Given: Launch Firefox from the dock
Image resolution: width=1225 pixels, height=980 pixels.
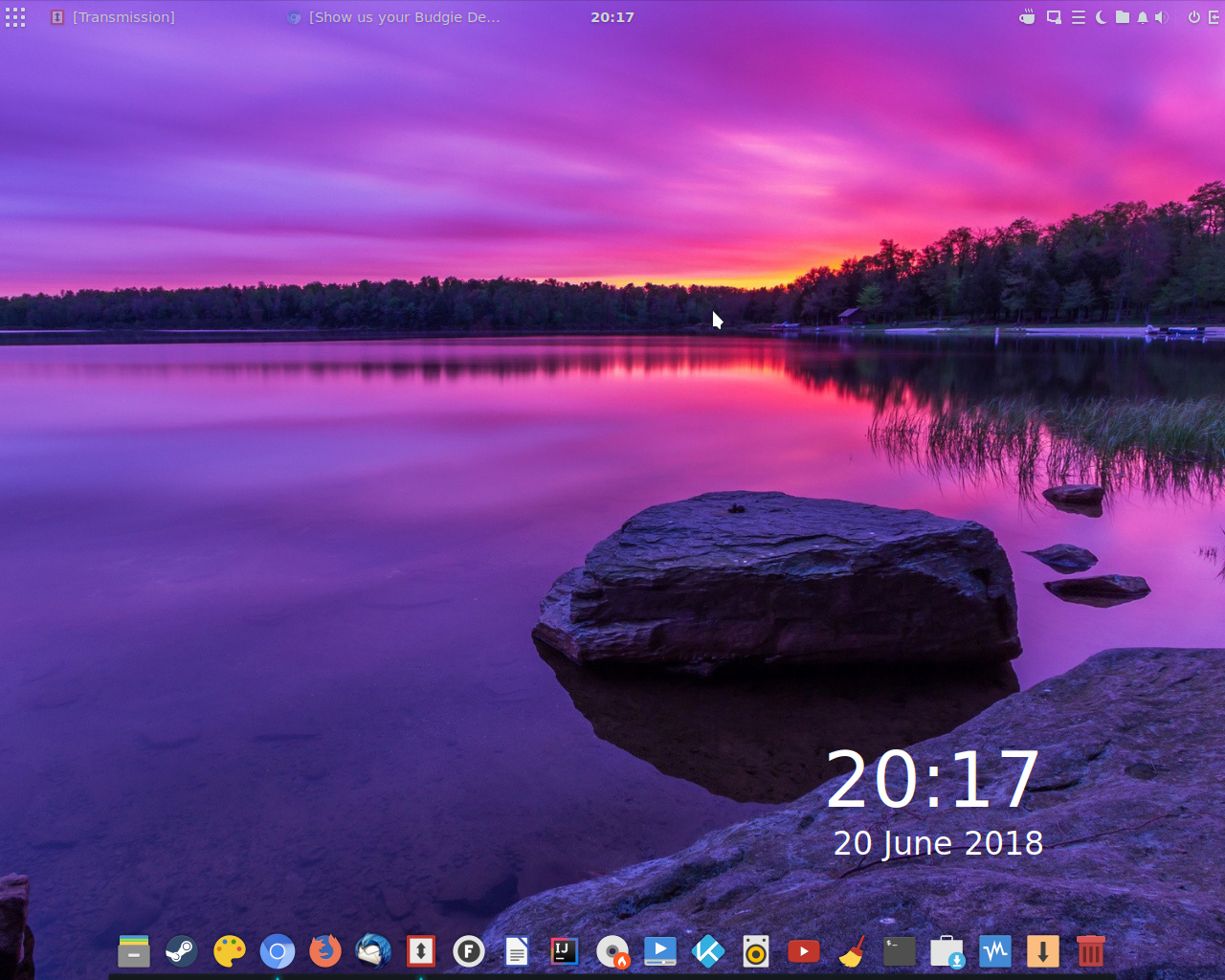Looking at the screenshot, I should [x=325, y=951].
